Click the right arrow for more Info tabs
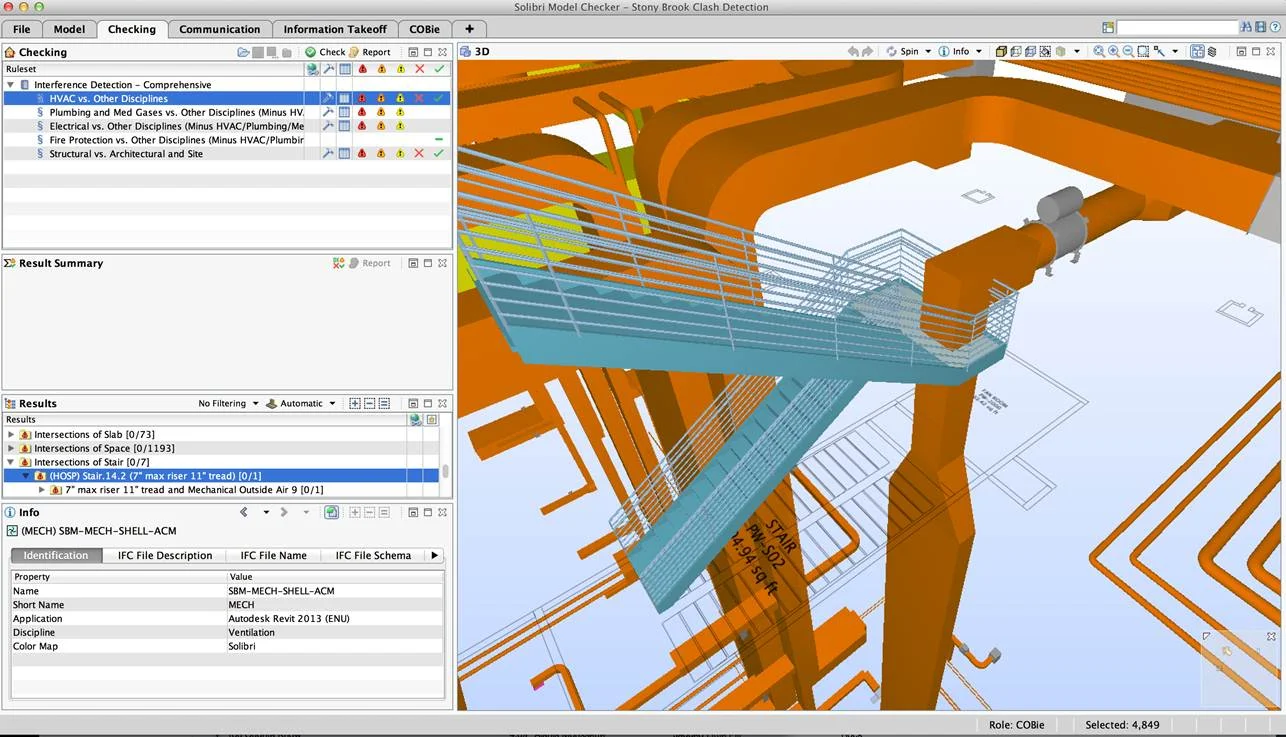This screenshot has width=1286, height=737. coord(434,555)
